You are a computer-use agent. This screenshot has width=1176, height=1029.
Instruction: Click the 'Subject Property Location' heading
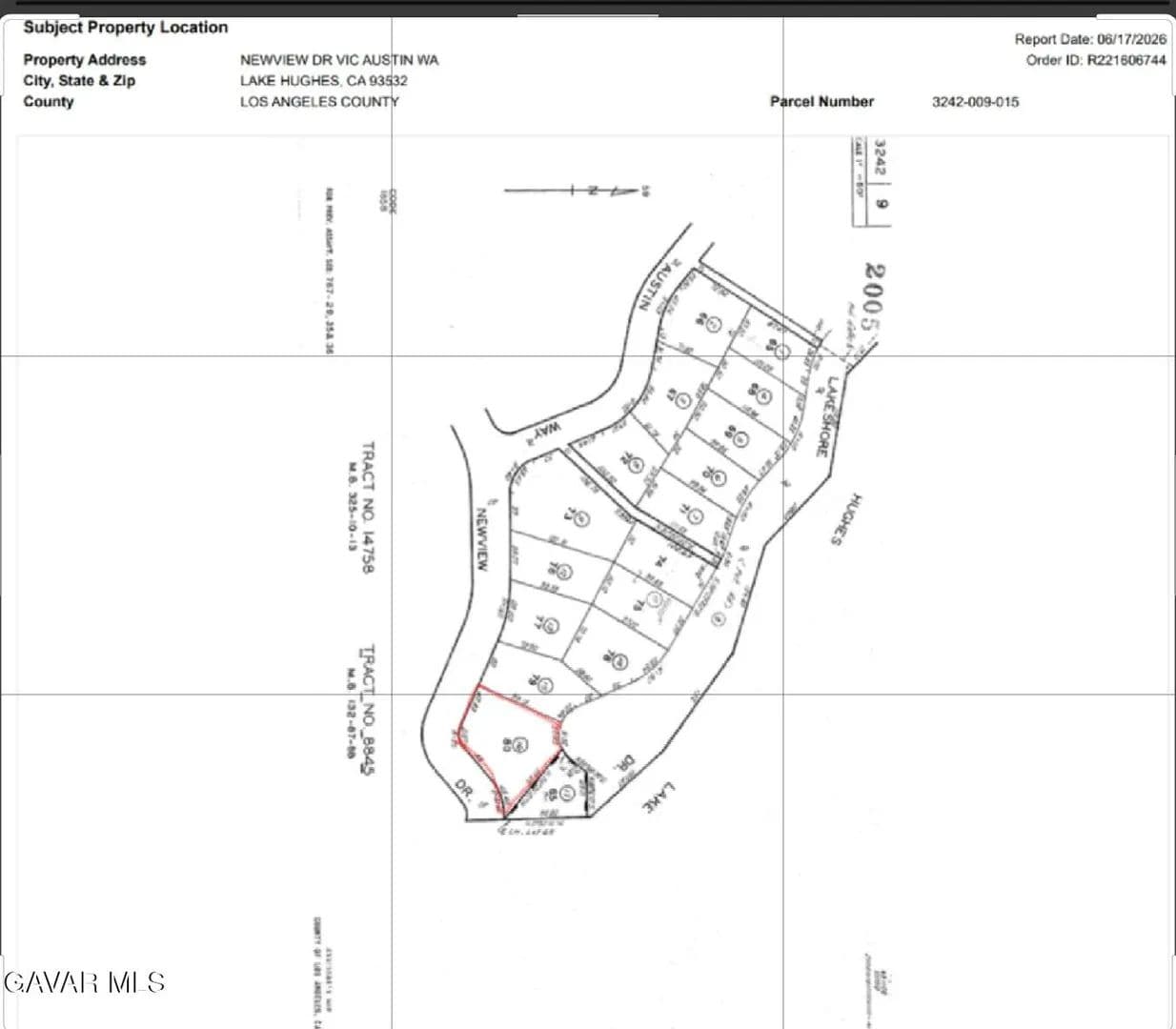tap(126, 27)
